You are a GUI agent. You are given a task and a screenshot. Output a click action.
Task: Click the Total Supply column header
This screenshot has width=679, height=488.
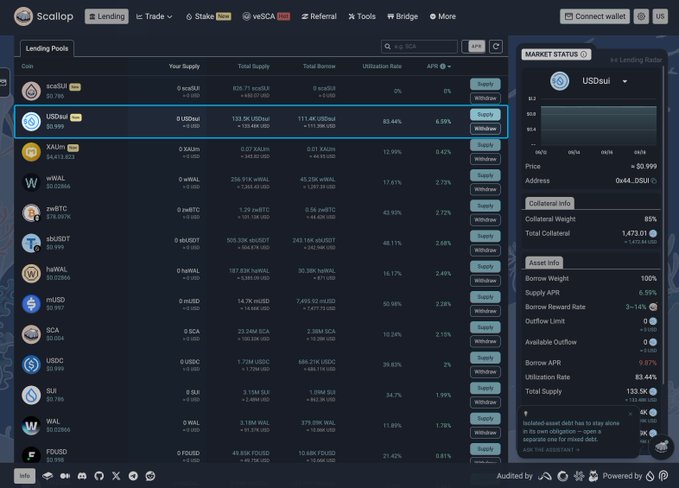253,66
